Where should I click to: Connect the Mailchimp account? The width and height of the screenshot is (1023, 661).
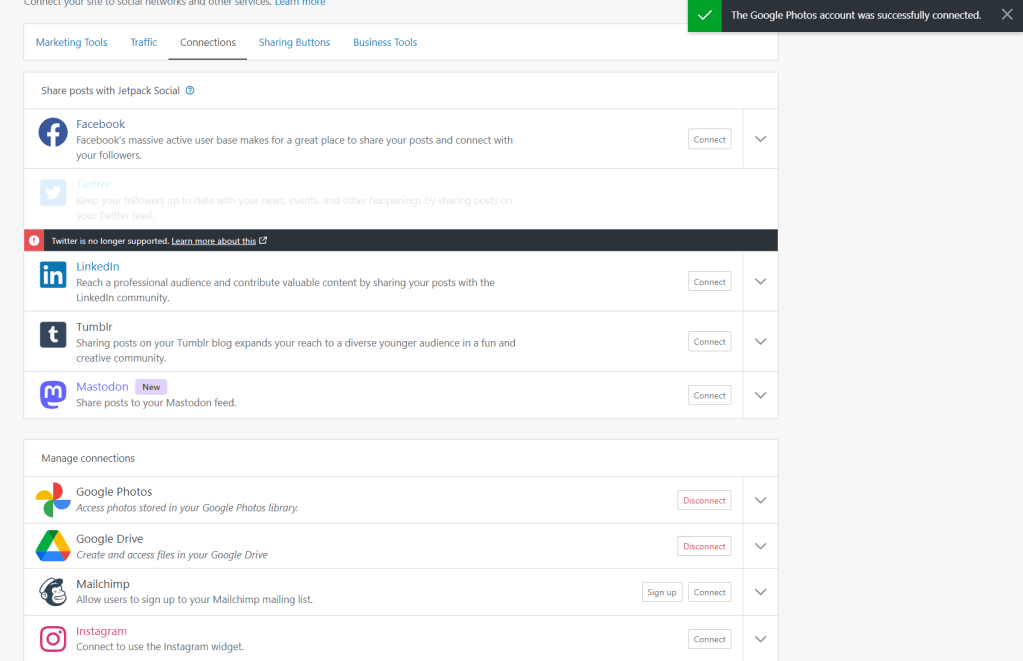coord(709,592)
